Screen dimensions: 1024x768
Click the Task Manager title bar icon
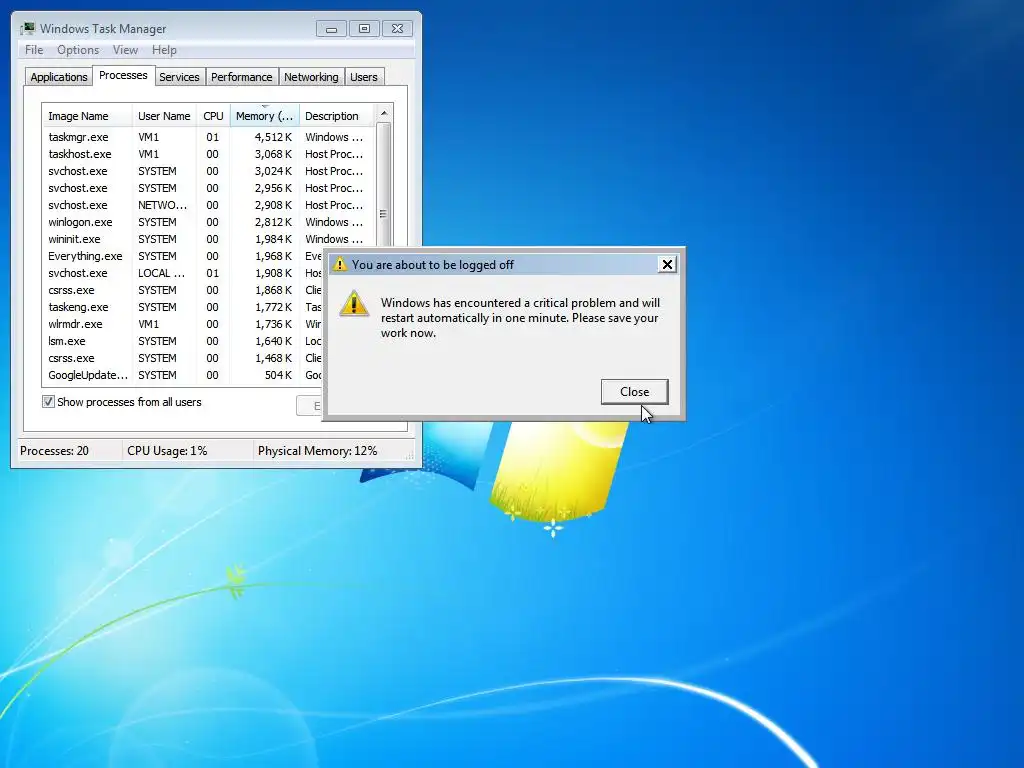point(27,29)
